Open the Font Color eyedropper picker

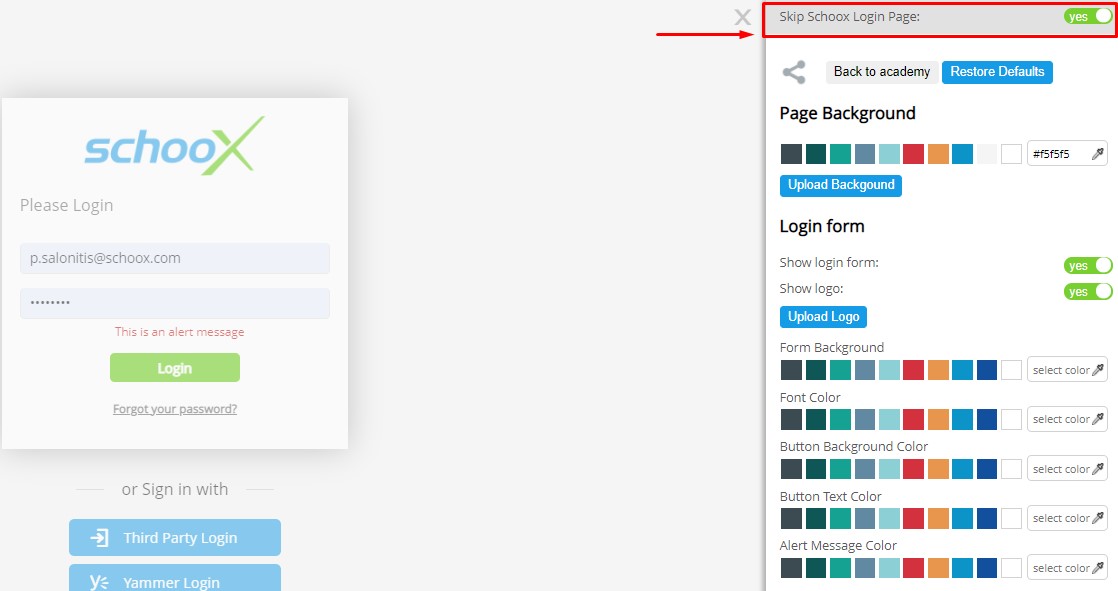[1094, 419]
